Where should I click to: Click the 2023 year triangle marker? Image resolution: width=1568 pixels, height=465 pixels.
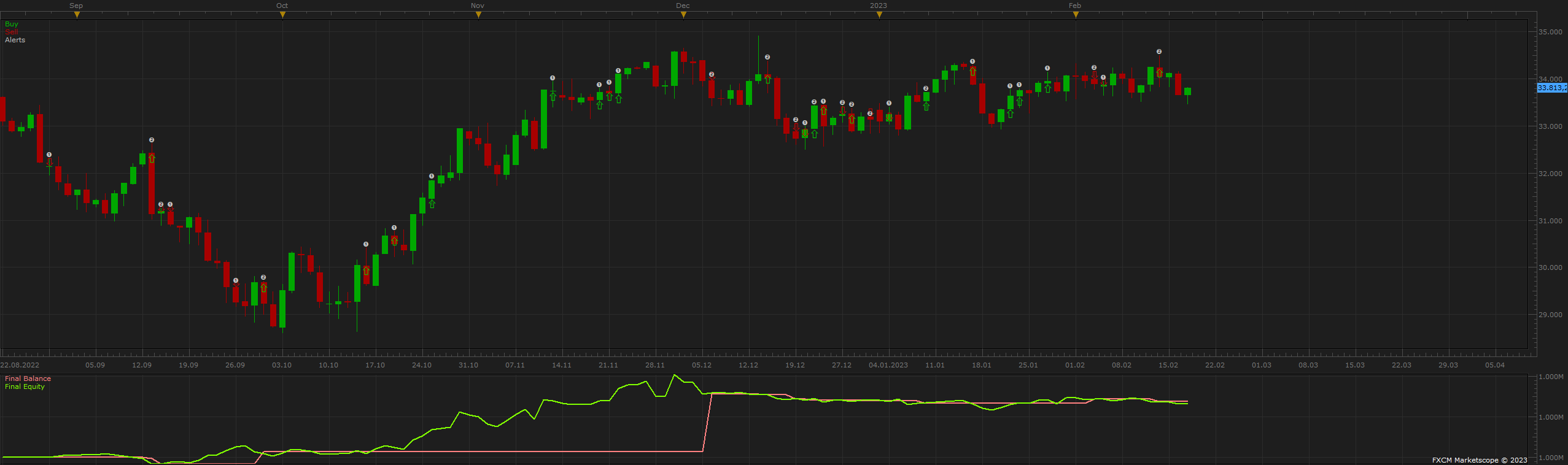879,15
